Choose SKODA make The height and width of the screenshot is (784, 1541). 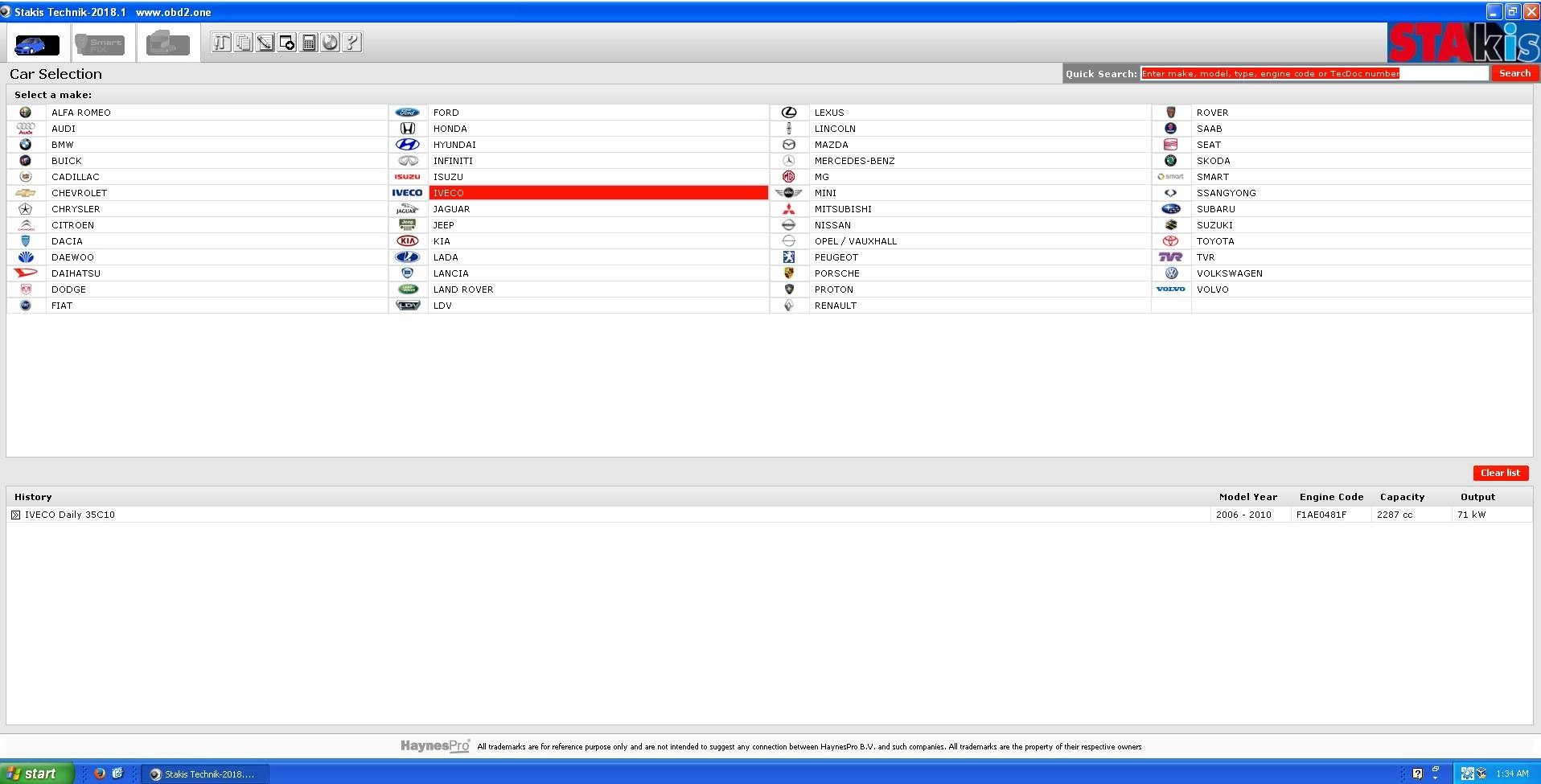point(1213,161)
